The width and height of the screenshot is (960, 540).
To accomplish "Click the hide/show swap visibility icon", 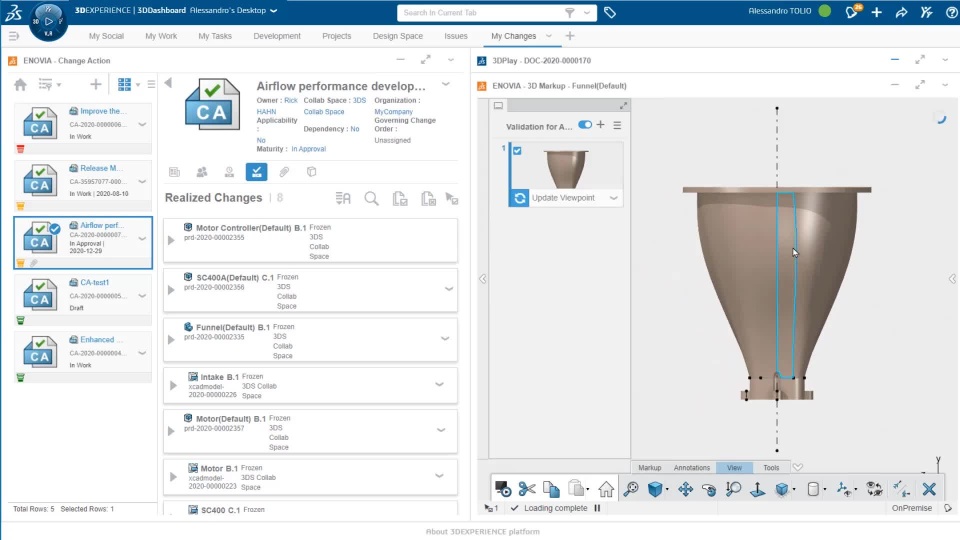I will pos(874,489).
